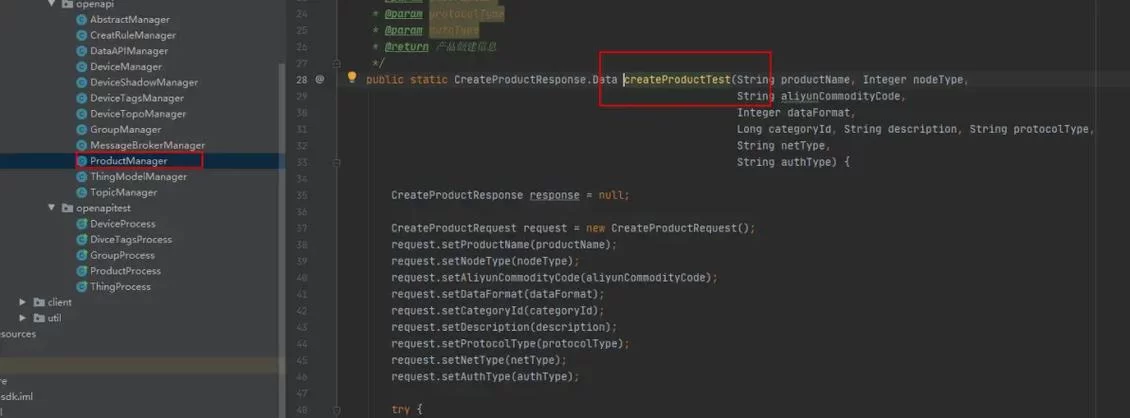Select the ProductProcess class file
Screen dimensions: 1130x418
pos(125,271)
